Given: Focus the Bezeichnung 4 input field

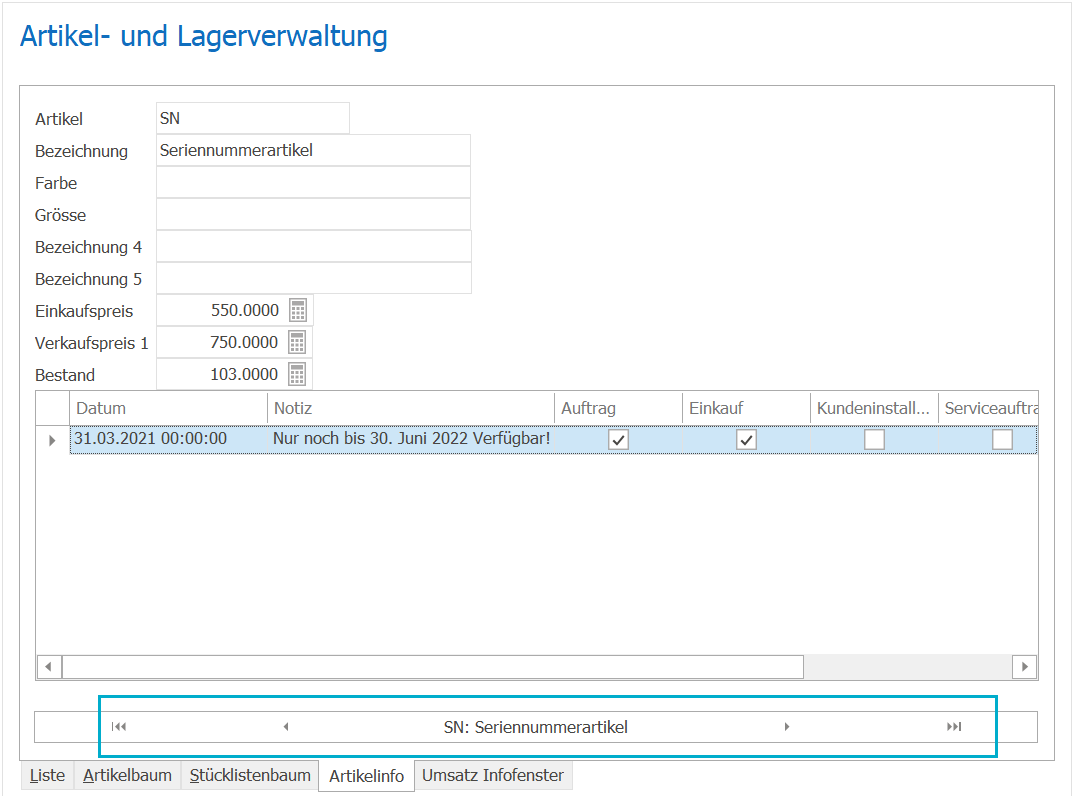Looking at the screenshot, I should pyautogui.click(x=314, y=247).
